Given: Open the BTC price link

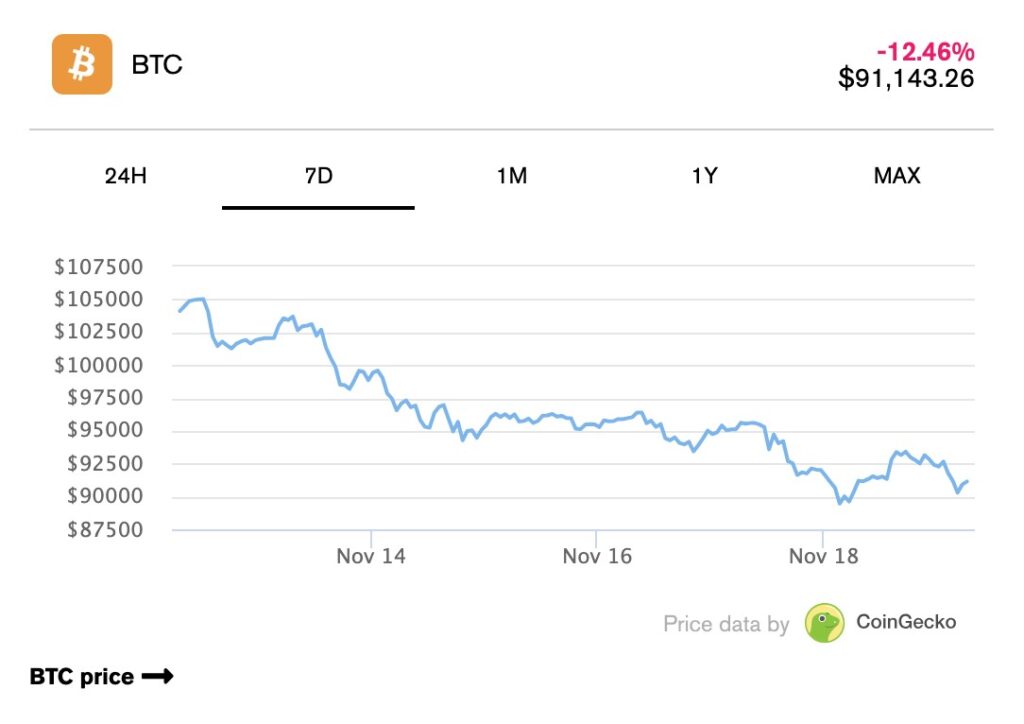Looking at the screenshot, I should (x=82, y=677).
